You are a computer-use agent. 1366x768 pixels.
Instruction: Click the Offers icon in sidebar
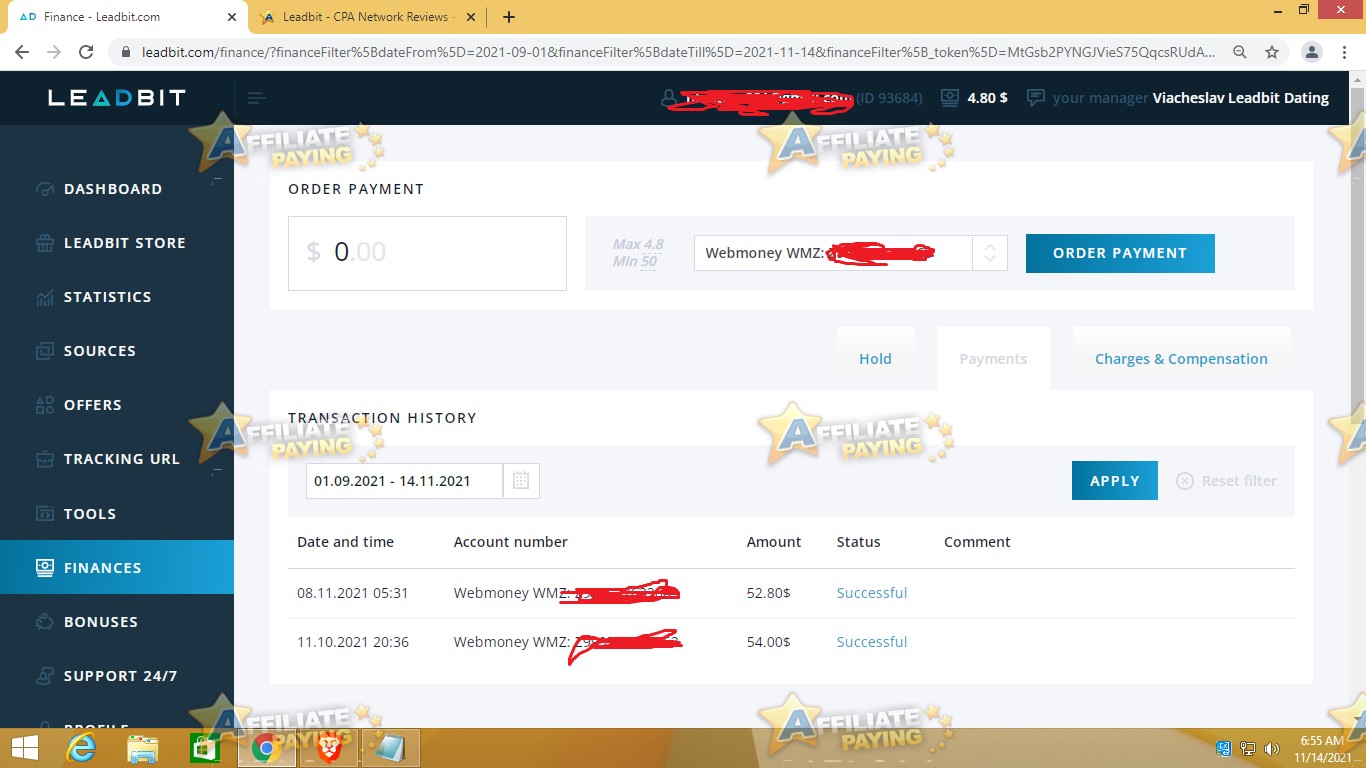click(x=44, y=405)
